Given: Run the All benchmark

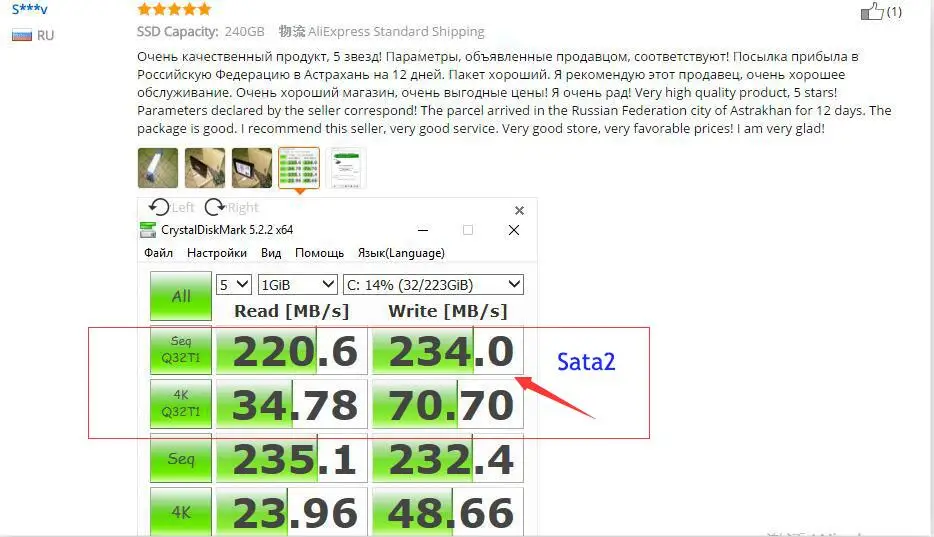Looking at the screenshot, I should click(x=181, y=296).
